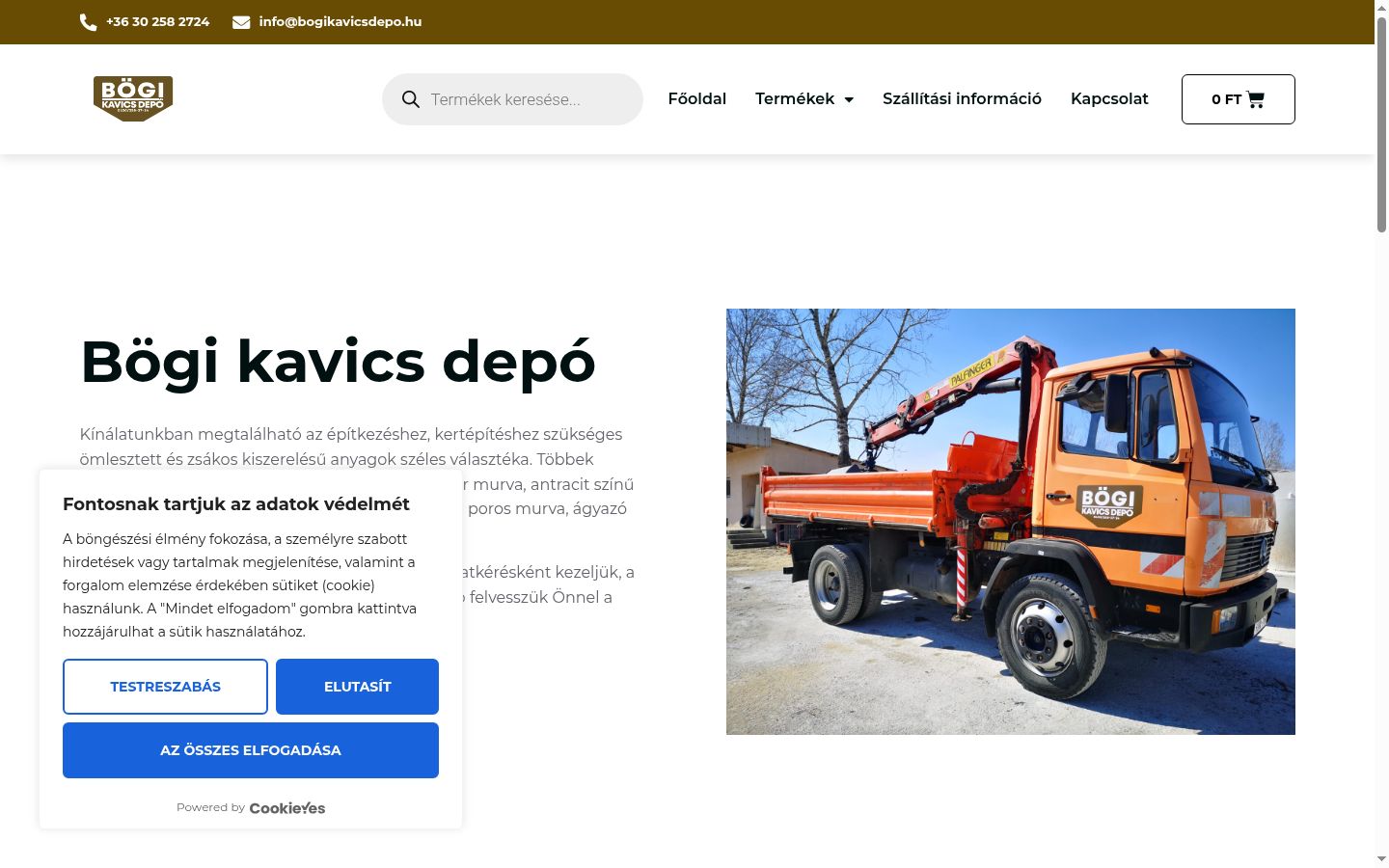Click the page vertical scrollbar thumb
Image resolution: width=1389 pixels, height=868 pixels.
pyautogui.click(x=1381, y=125)
